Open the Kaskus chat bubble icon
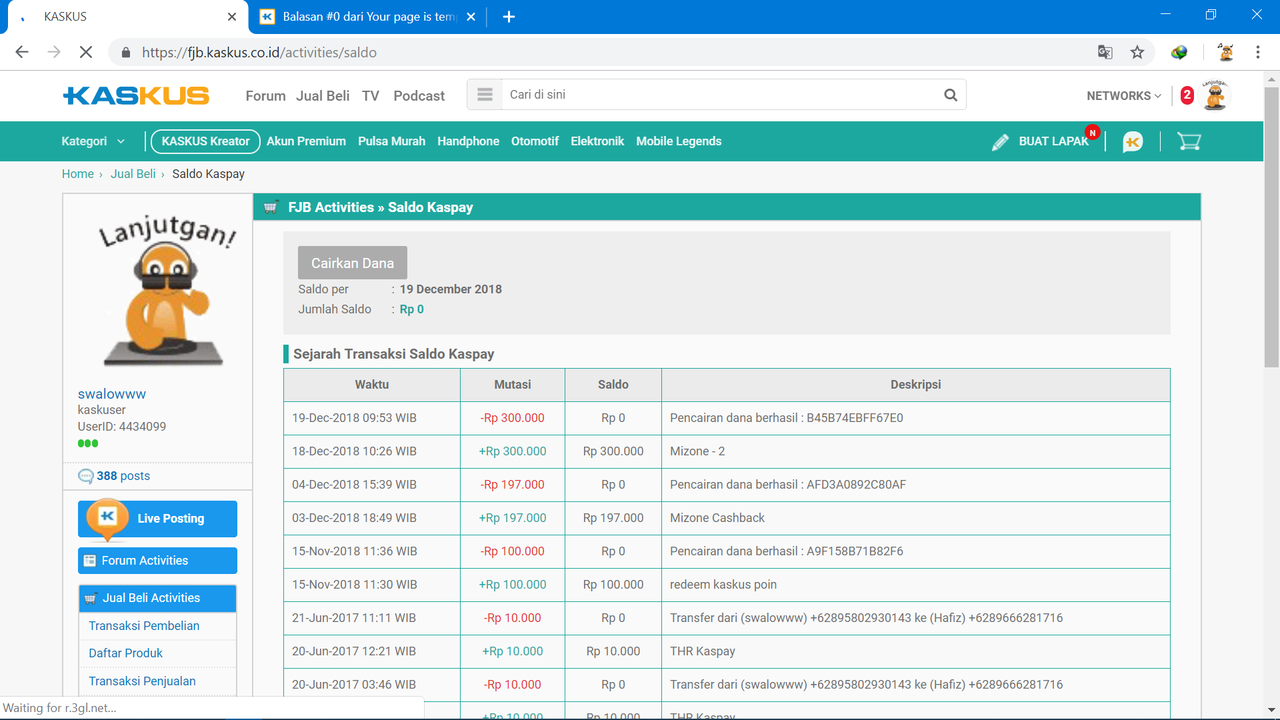Image resolution: width=1280 pixels, height=720 pixels. point(1132,142)
